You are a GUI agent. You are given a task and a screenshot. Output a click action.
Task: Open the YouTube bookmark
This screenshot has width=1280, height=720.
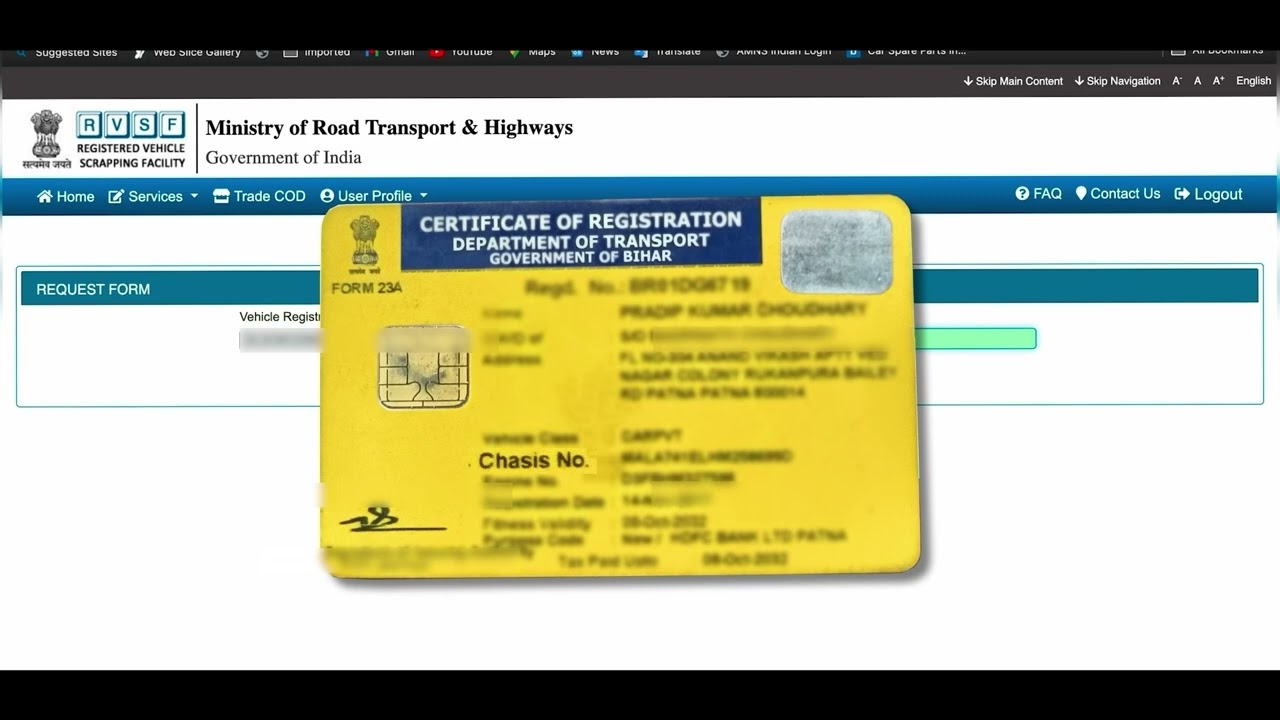pos(461,52)
